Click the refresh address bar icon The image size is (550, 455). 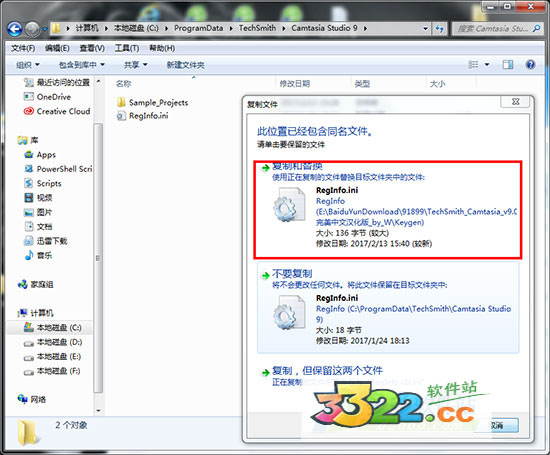point(440,28)
